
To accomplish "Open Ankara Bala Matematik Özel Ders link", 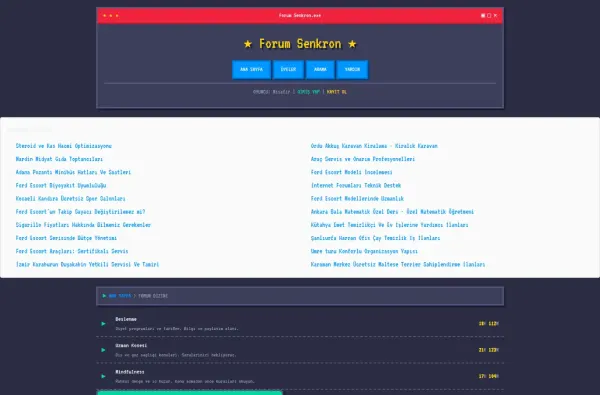I will click(392, 212).
